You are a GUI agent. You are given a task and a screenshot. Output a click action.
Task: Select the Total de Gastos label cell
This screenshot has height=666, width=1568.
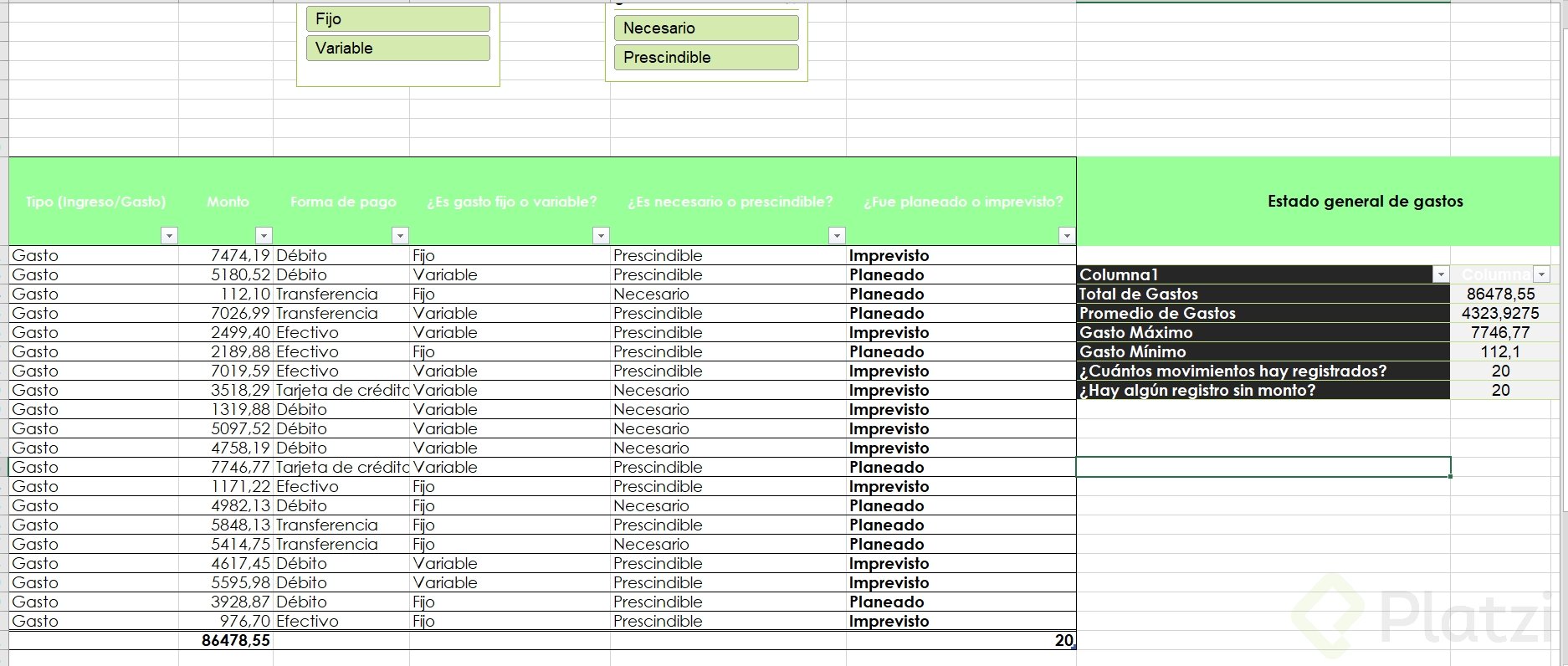tap(1263, 294)
